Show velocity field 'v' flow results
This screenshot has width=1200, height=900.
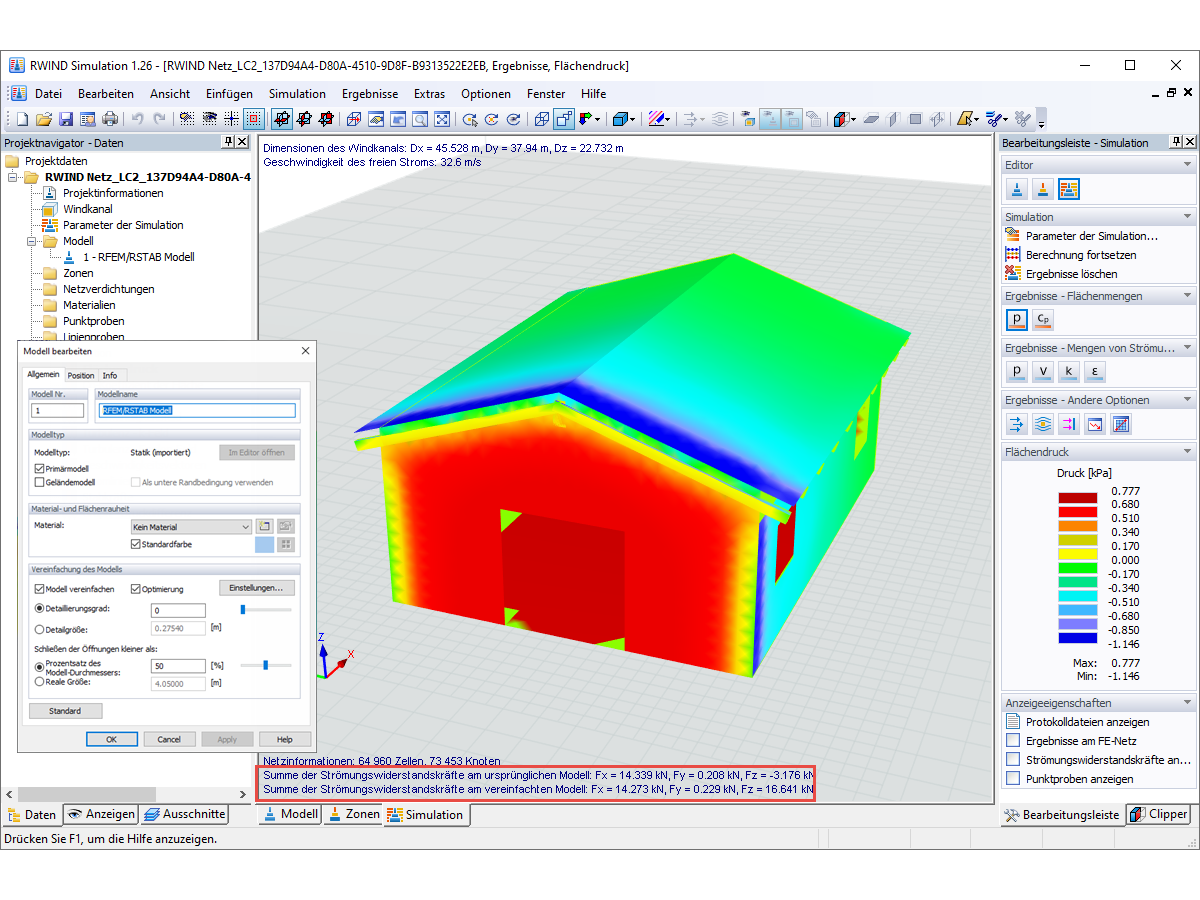coord(1043,372)
